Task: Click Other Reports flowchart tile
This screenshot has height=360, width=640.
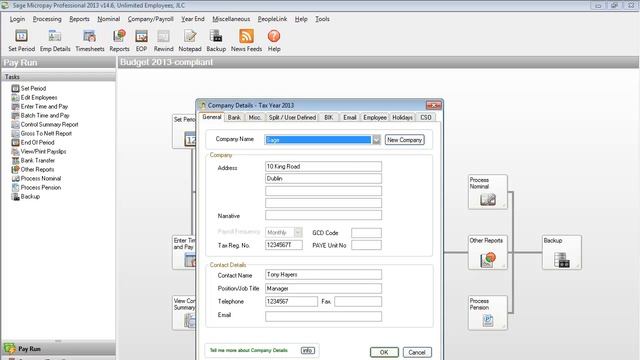Action: coord(487,252)
